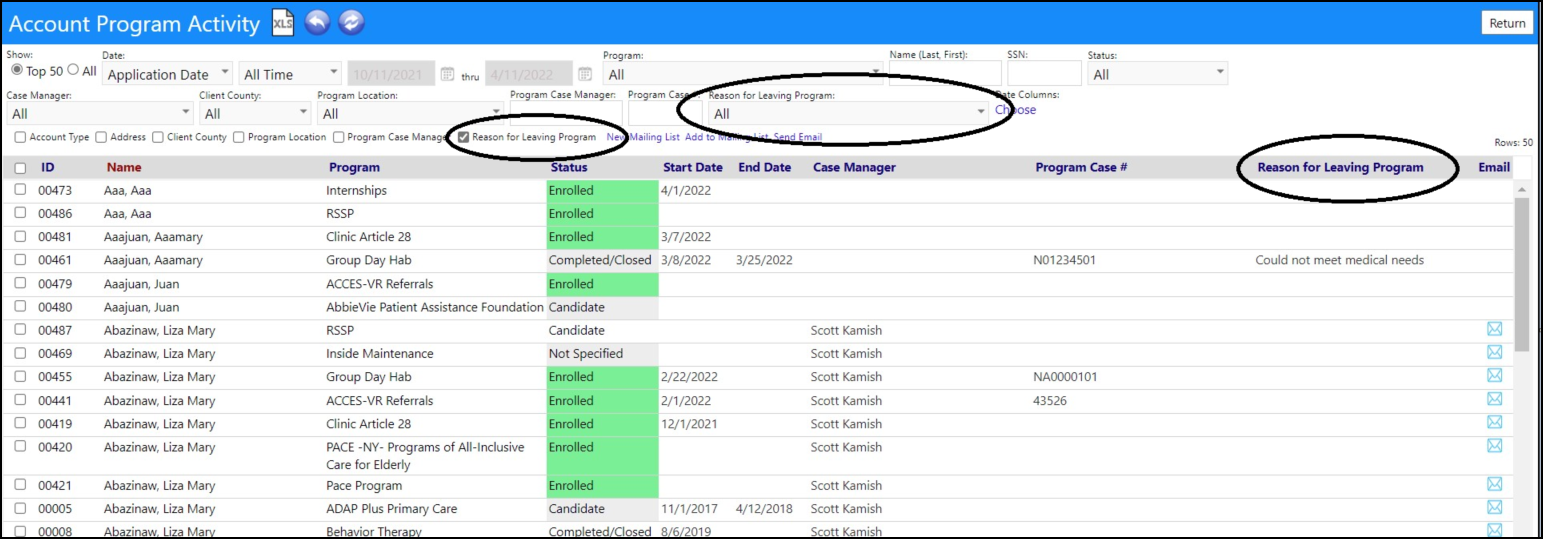Click the 'ADAP Plus Primary Care' program cell

tap(392, 509)
